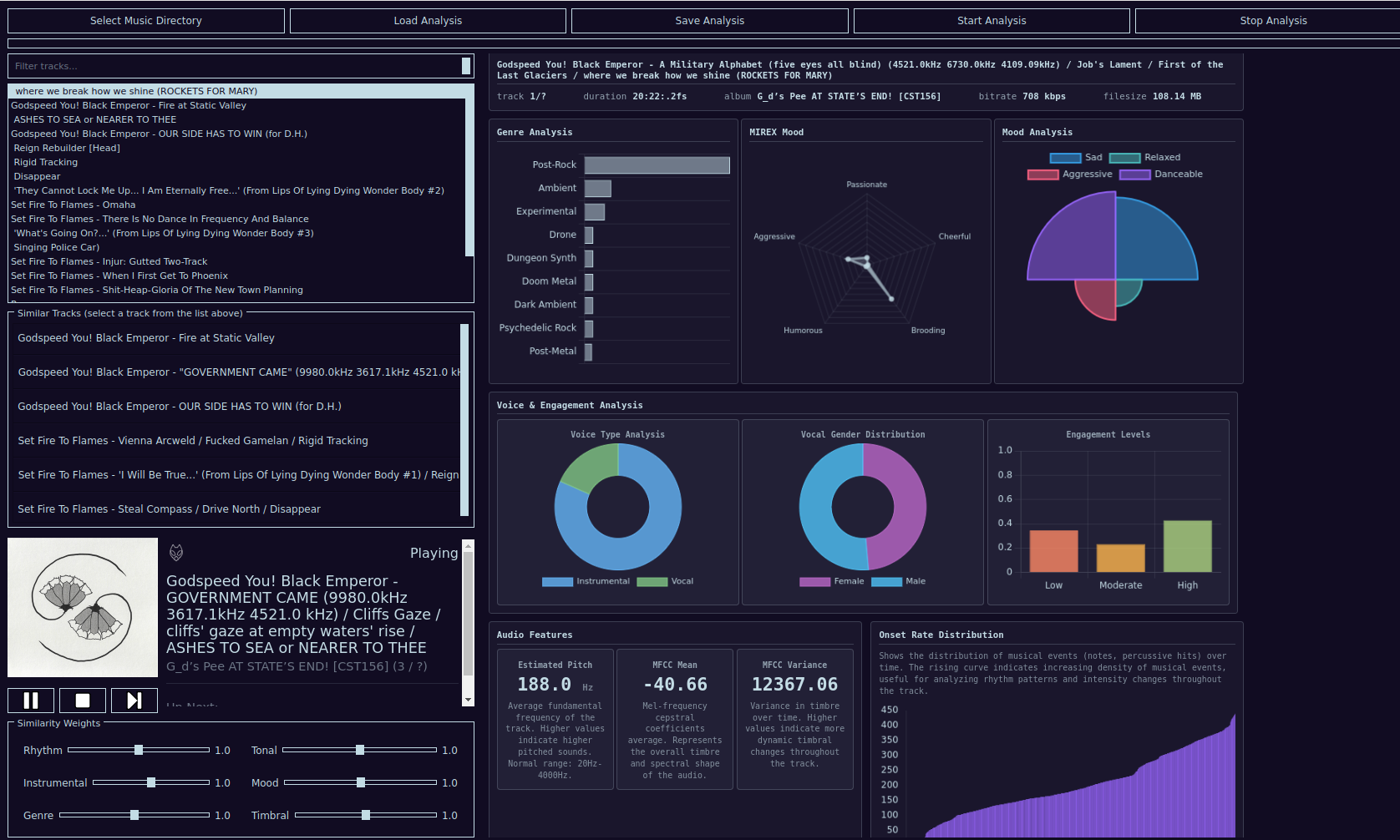This screenshot has height=840, width=1400.
Task: Click Select Music Directory button
Action: click(146, 21)
